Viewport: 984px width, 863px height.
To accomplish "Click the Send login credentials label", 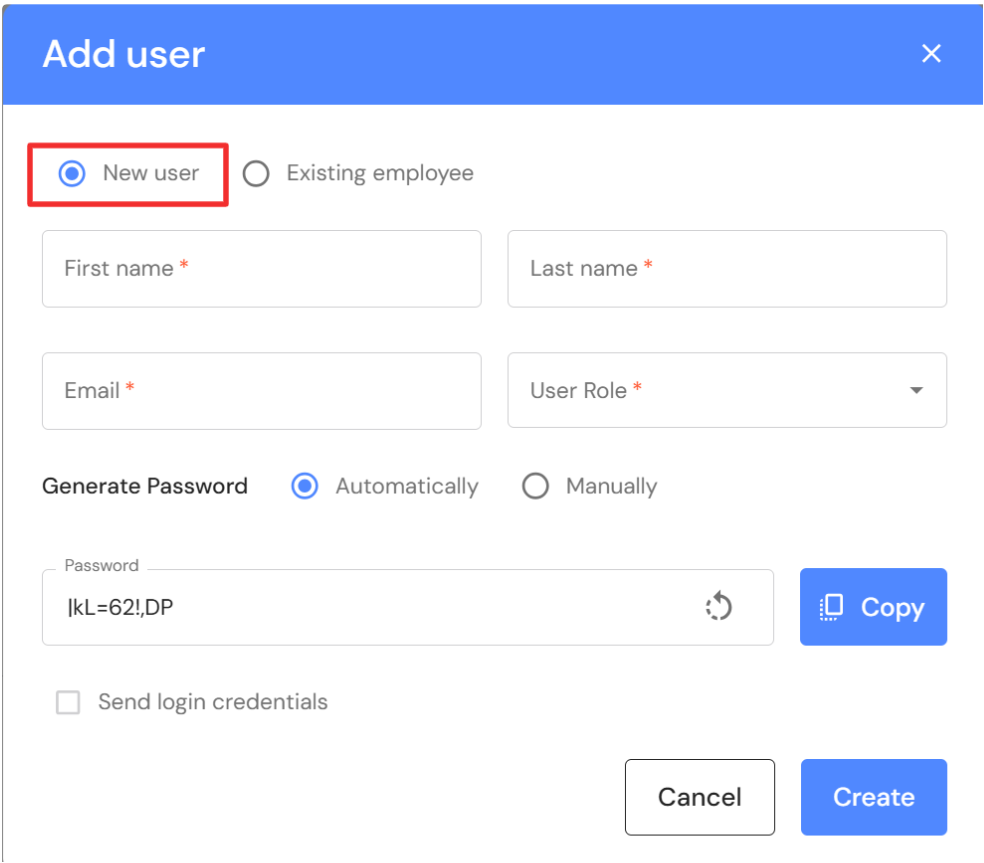I will (x=213, y=702).
